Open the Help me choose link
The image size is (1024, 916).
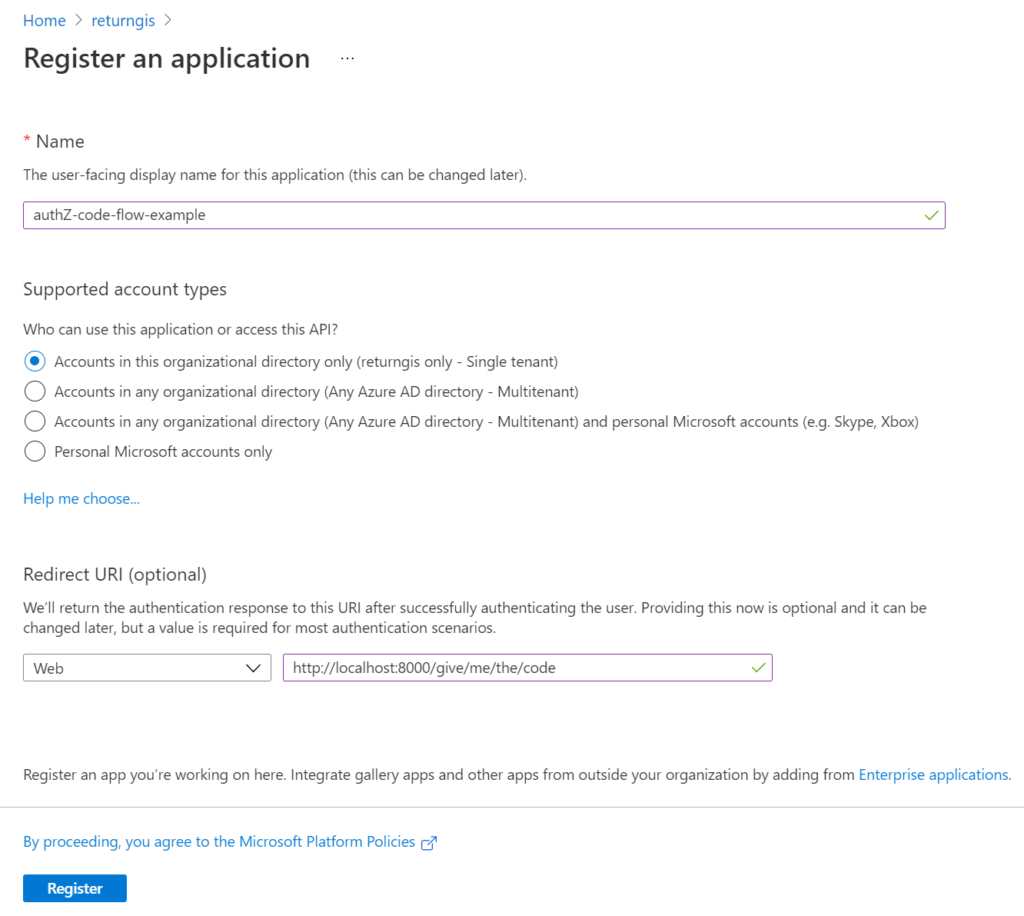(80, 498)
